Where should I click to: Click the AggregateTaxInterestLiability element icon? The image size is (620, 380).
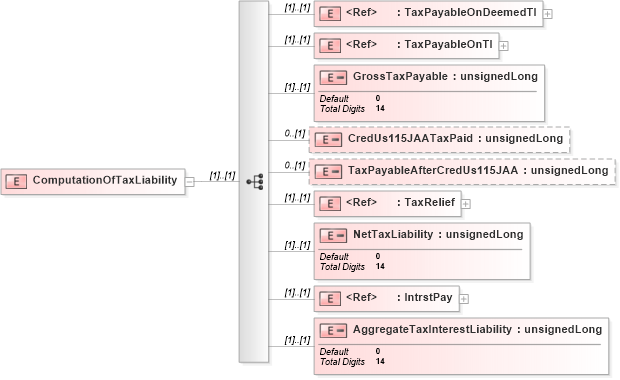(333, 331)
